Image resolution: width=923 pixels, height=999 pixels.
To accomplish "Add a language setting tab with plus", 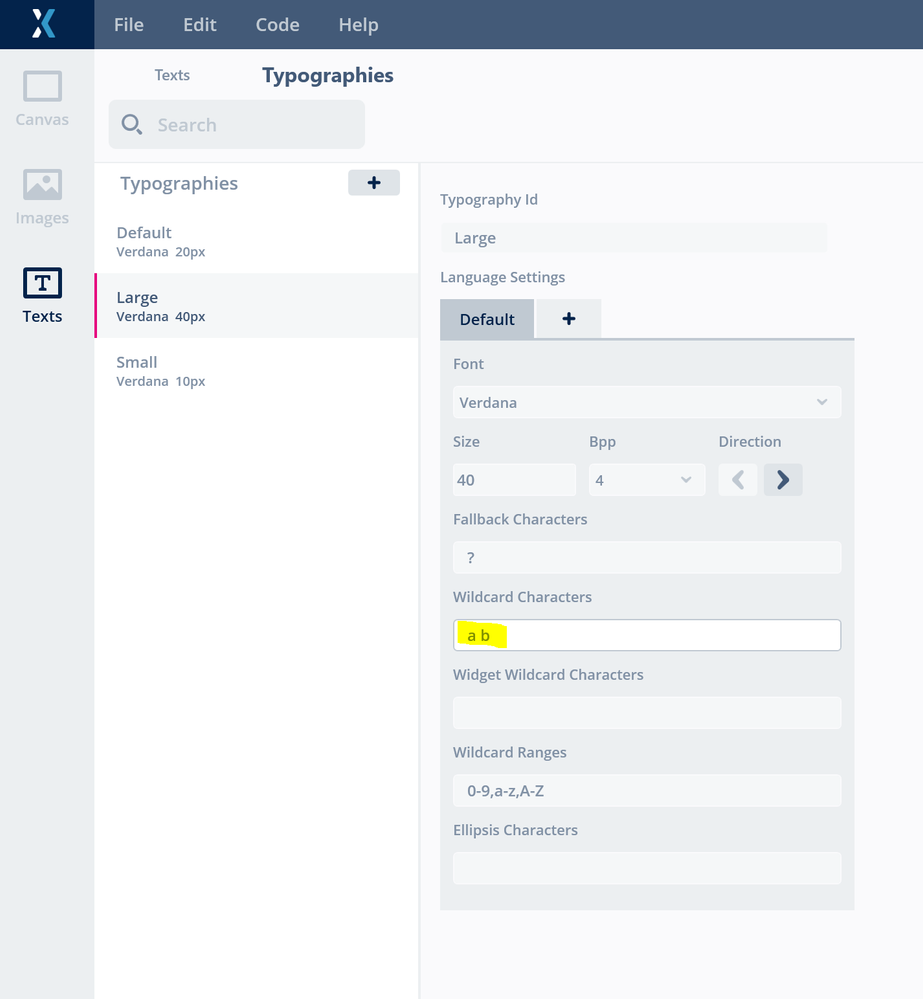I will 569,319.
